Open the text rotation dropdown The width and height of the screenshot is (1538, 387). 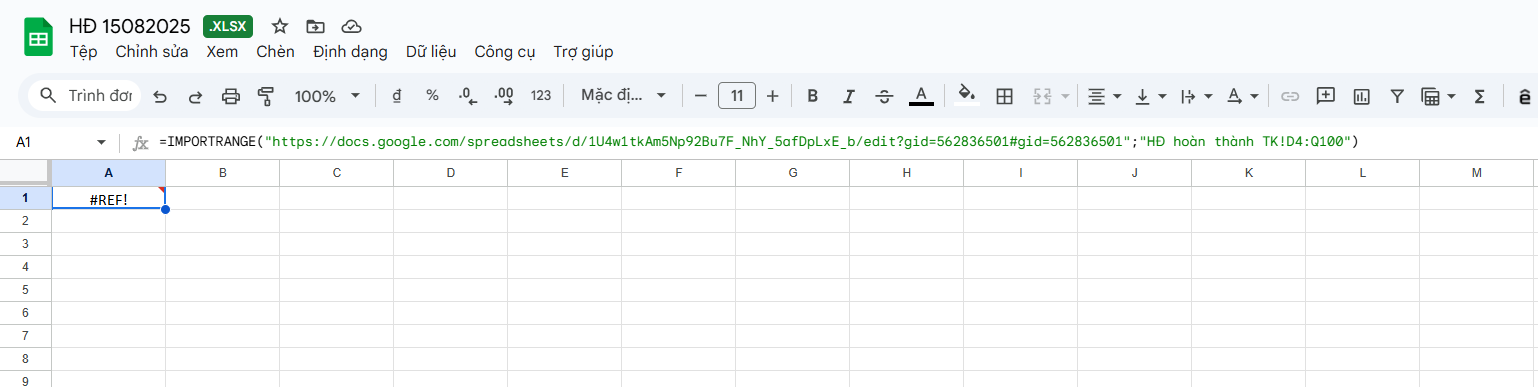tap(1242, 96)
